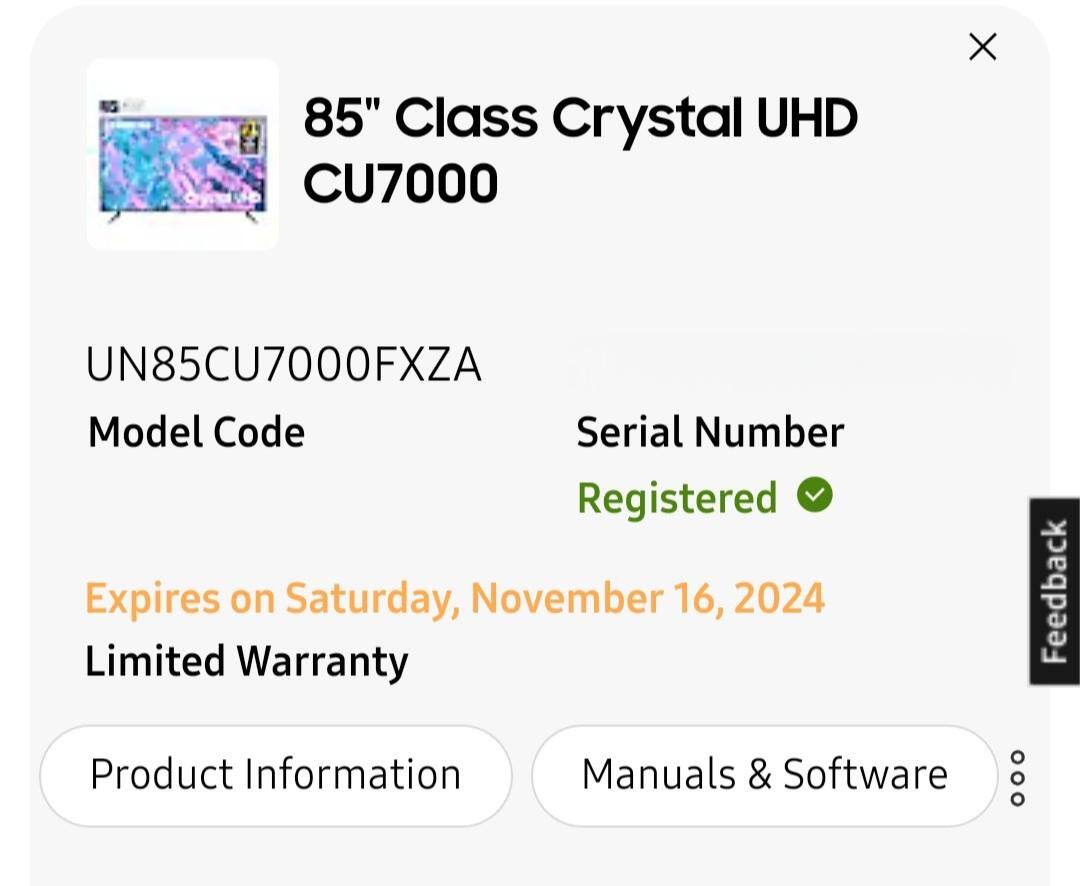Close the product card with the X
The image size is (1080, 886).
pyautogui.click(x=982, y=47)
